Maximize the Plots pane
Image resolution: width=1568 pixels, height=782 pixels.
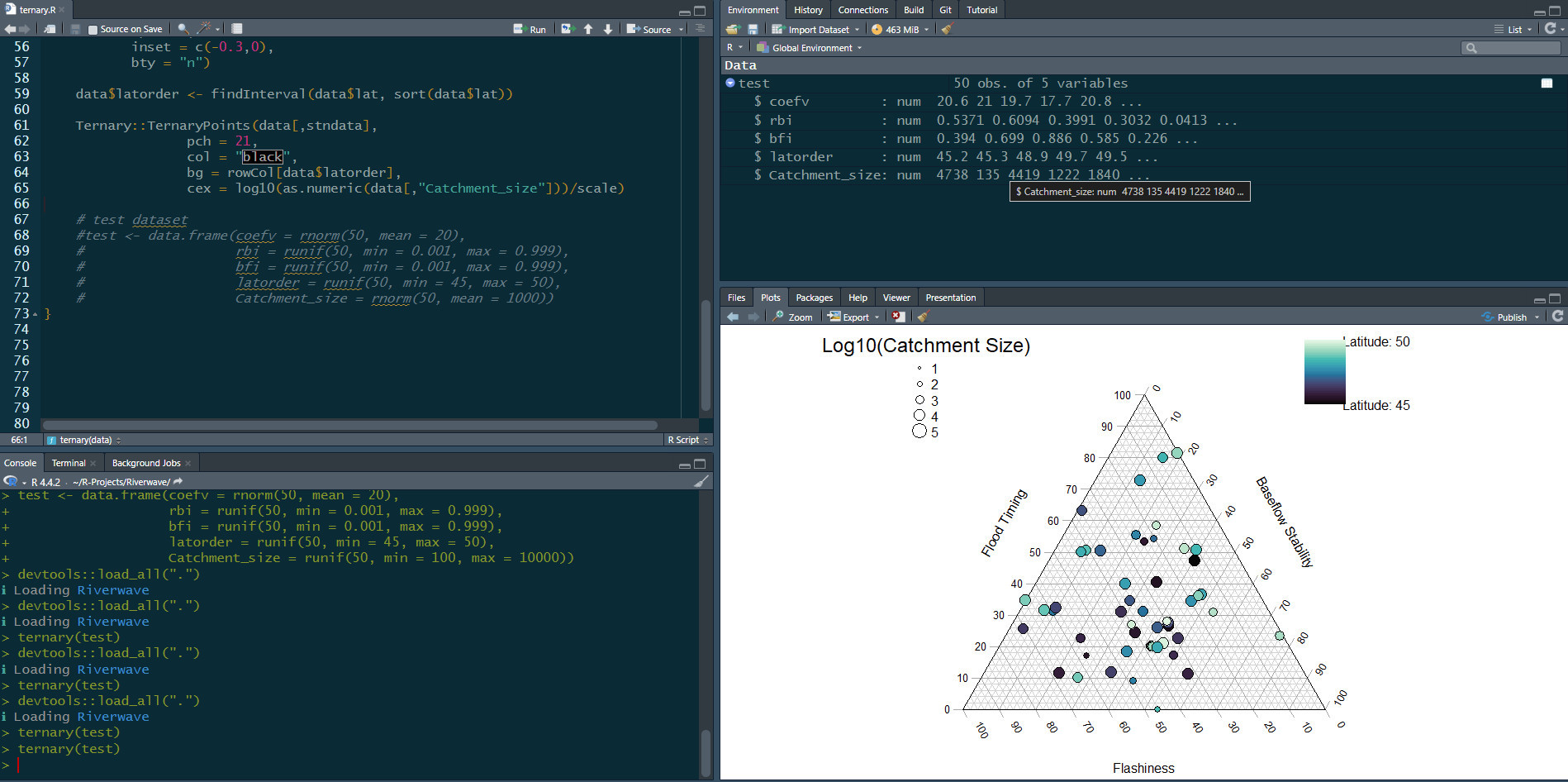tap(1555, 298)
